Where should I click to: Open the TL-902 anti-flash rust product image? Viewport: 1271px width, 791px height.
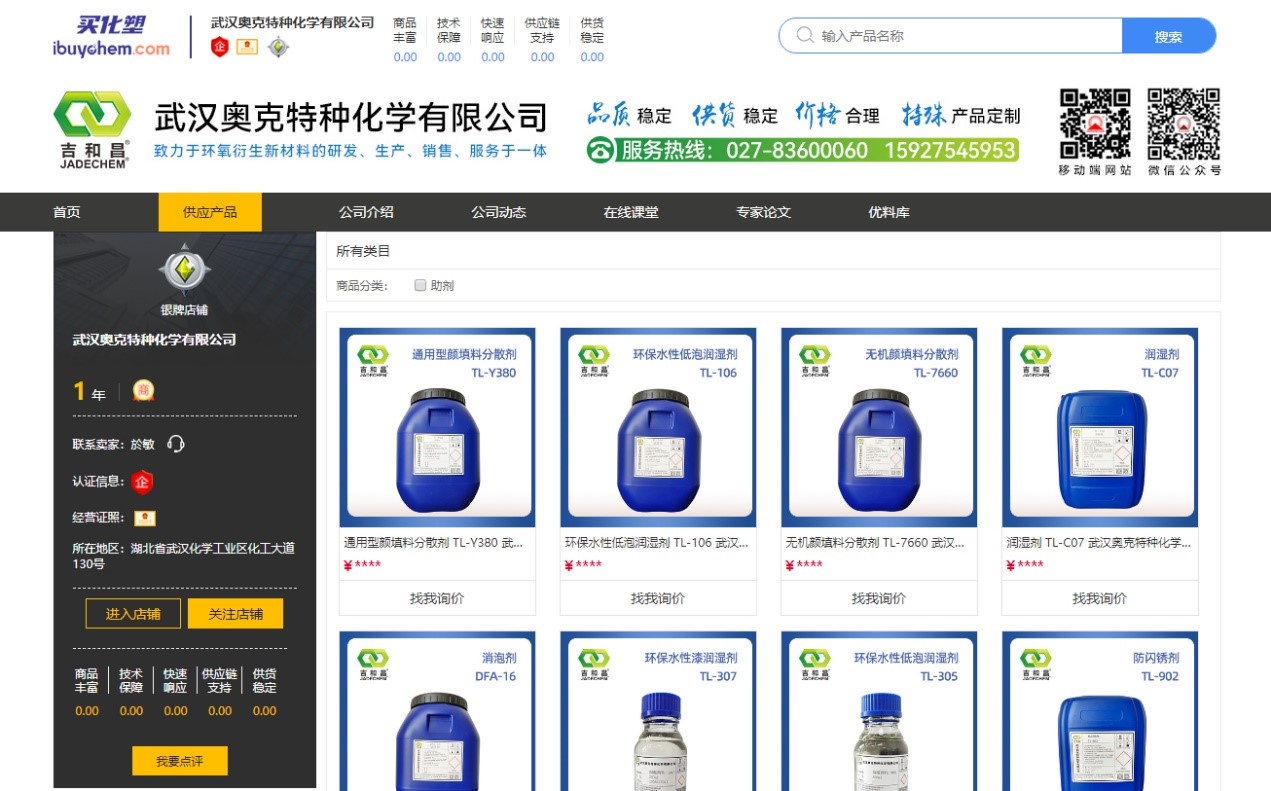click(1100, 710)
